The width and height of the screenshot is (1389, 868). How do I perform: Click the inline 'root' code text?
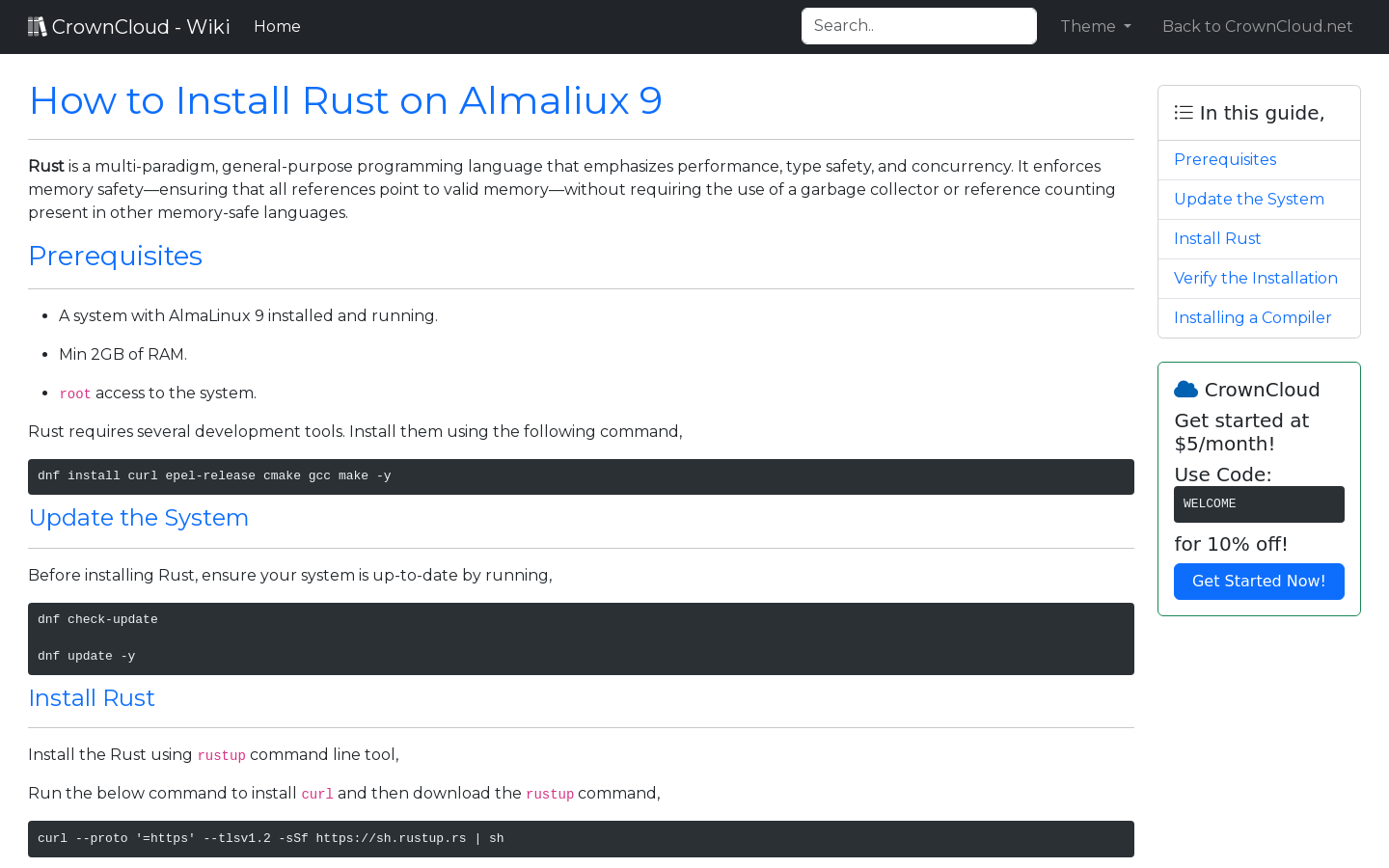pyautogui.click(x=75, y=393)
